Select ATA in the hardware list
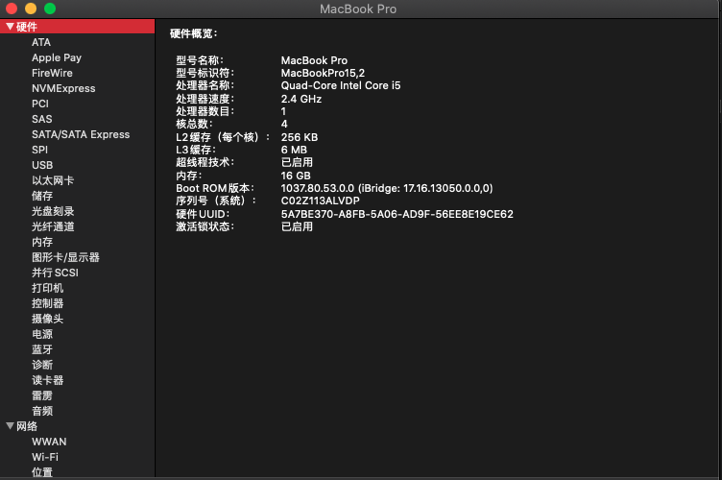Screen dimensions: 722x480 [x=41, y=42]
